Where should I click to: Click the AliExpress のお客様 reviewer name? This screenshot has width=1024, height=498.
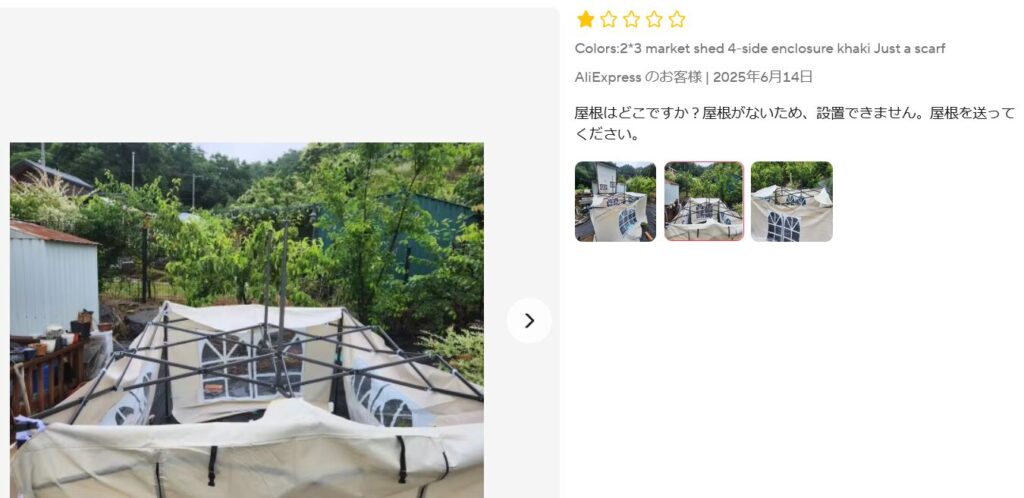coord(638,77)
